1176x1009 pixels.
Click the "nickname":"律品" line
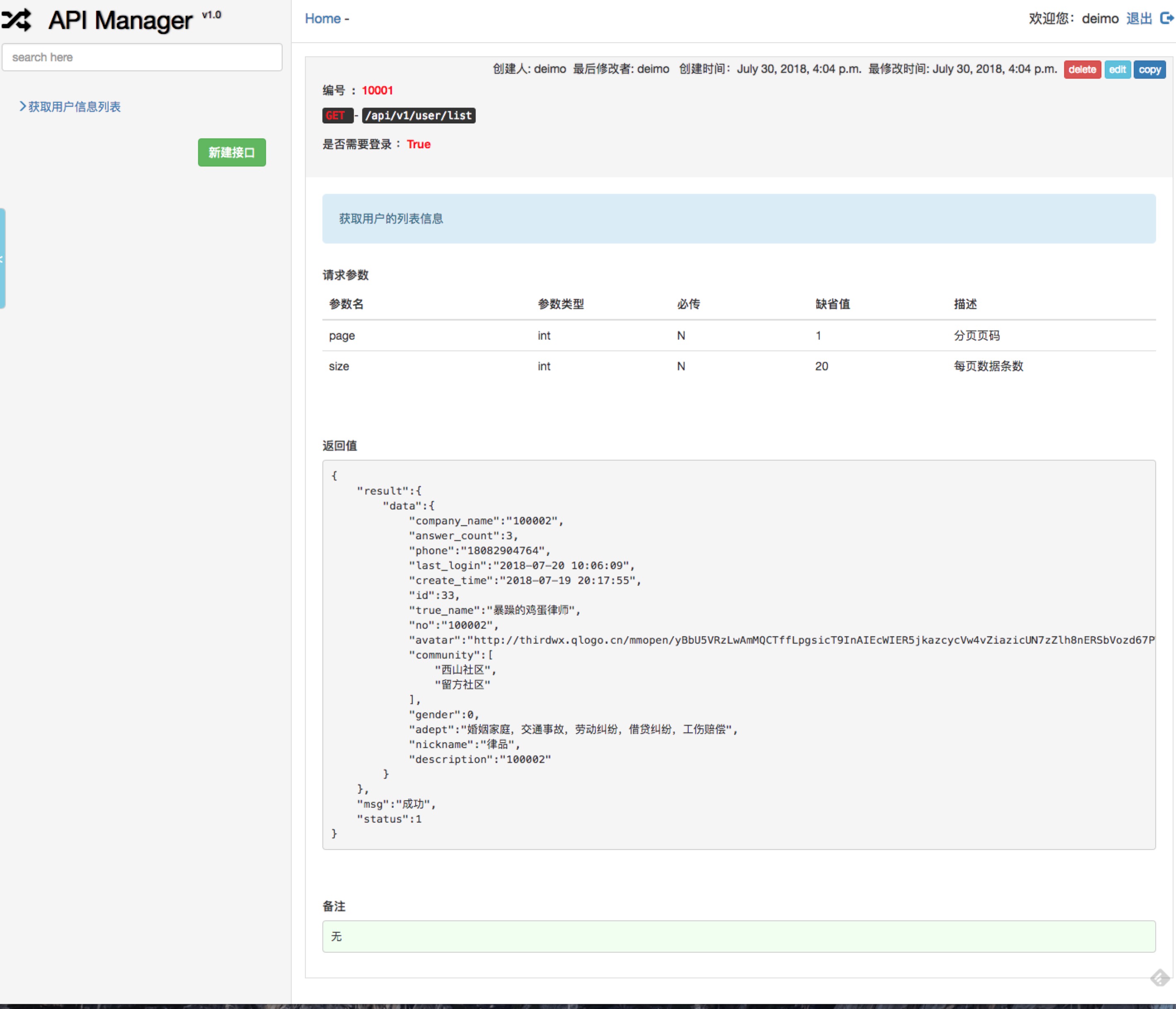coord(464,744)
